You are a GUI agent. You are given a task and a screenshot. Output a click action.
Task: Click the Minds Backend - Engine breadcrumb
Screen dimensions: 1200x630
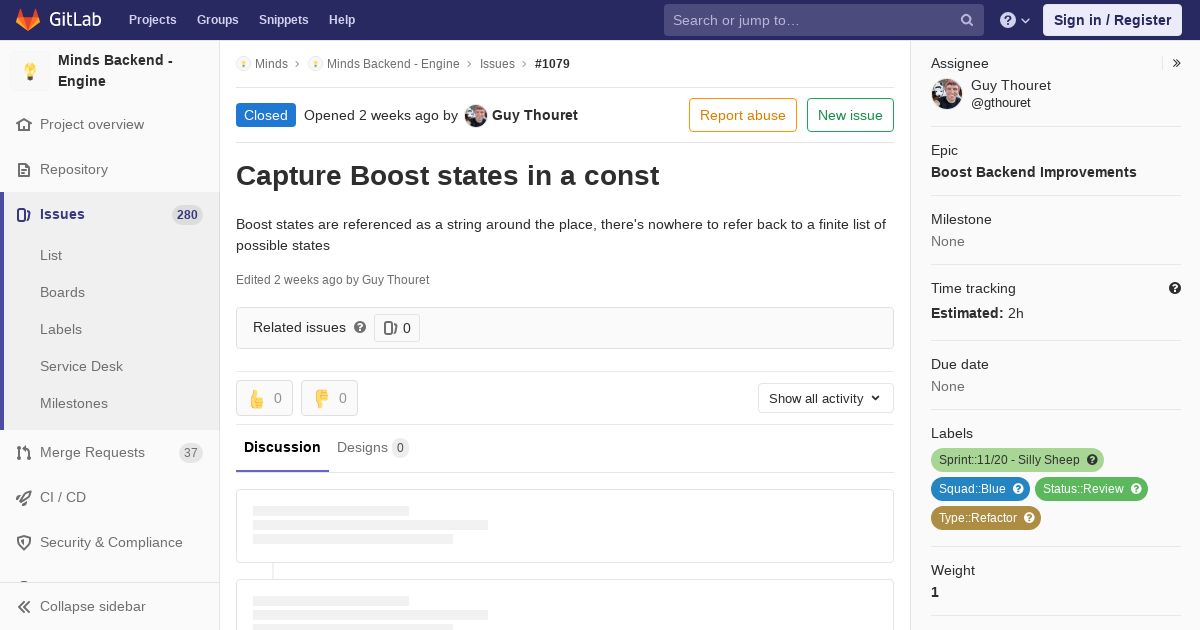(393, 64)
